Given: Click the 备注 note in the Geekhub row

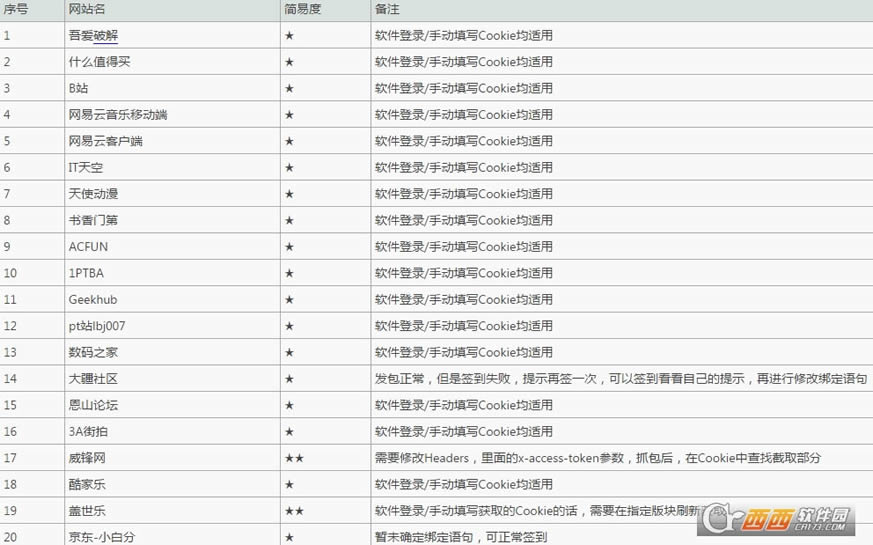Looking at the screenshot, I should click(464, 299).
